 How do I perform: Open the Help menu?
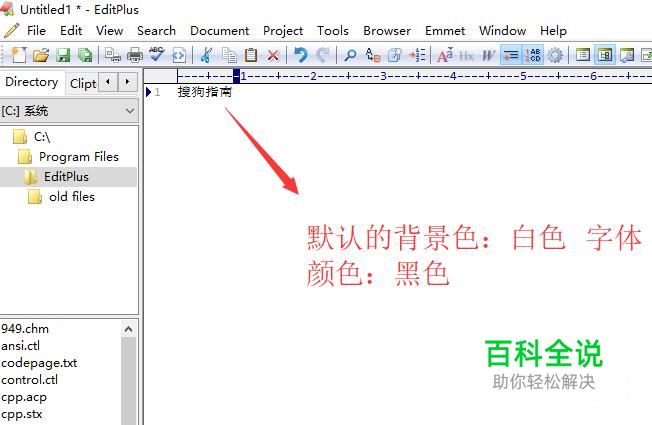click(553, 31)
